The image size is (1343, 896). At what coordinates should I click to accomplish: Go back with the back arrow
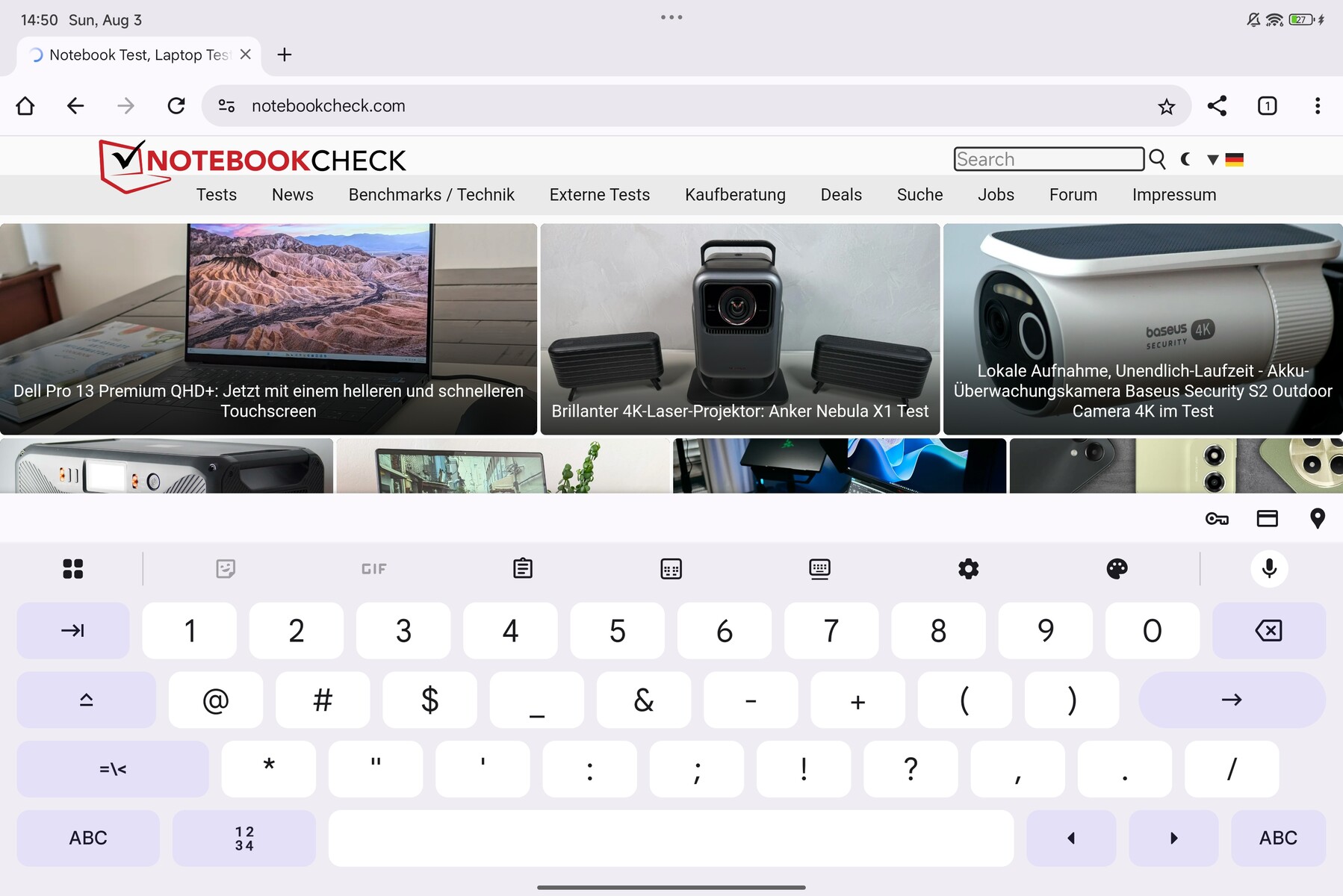75,106
